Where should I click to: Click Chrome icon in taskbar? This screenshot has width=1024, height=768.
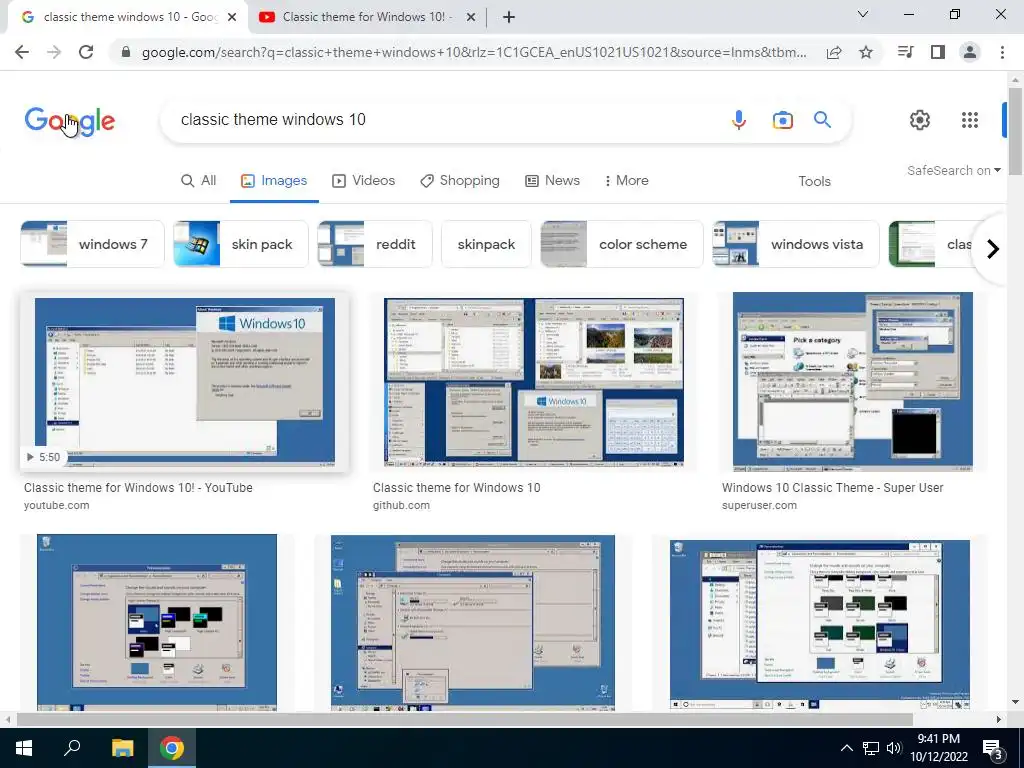172,748
